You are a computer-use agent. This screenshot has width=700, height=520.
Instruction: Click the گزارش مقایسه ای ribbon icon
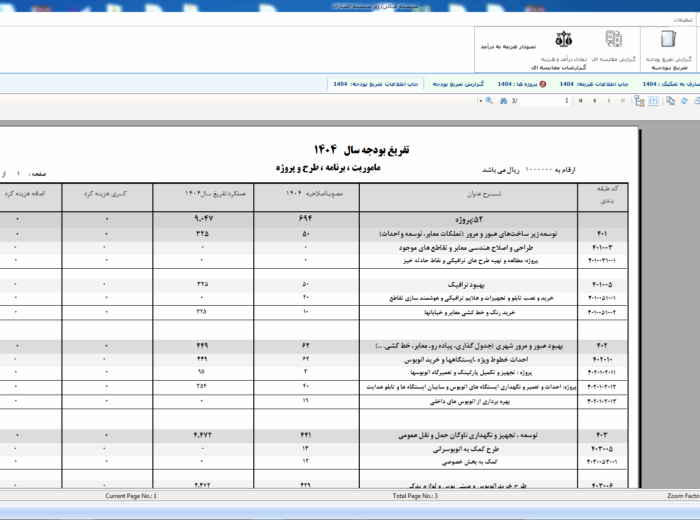pos(613,43)
